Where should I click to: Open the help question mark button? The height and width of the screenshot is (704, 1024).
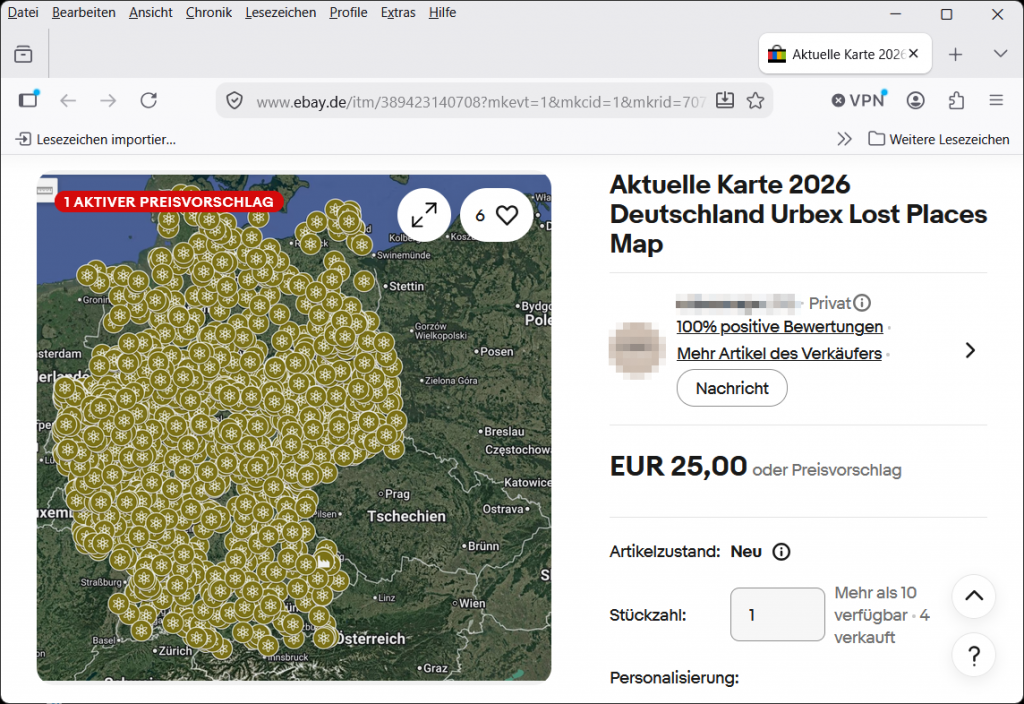coord(974,655)
